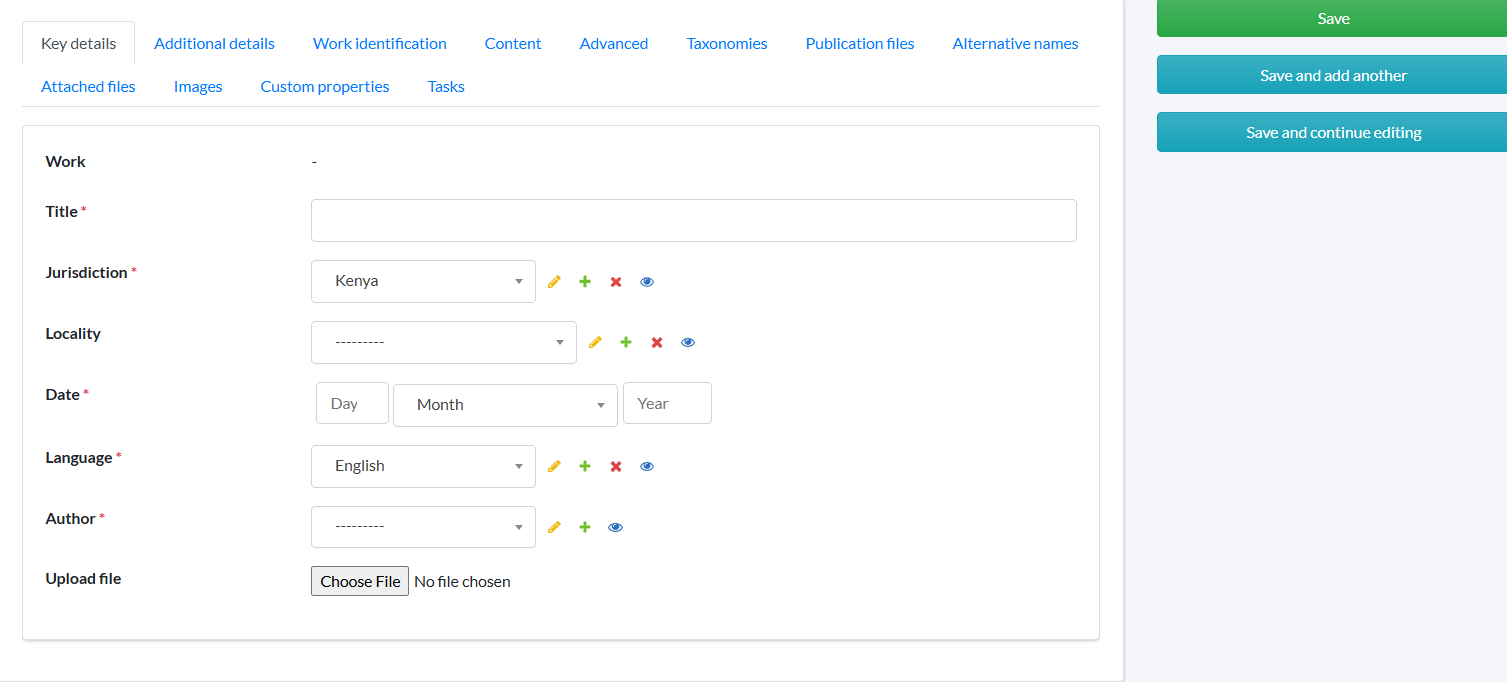1507x682 pixels.
Task: Open the Alternative names tab
Action: (1015, 44)
